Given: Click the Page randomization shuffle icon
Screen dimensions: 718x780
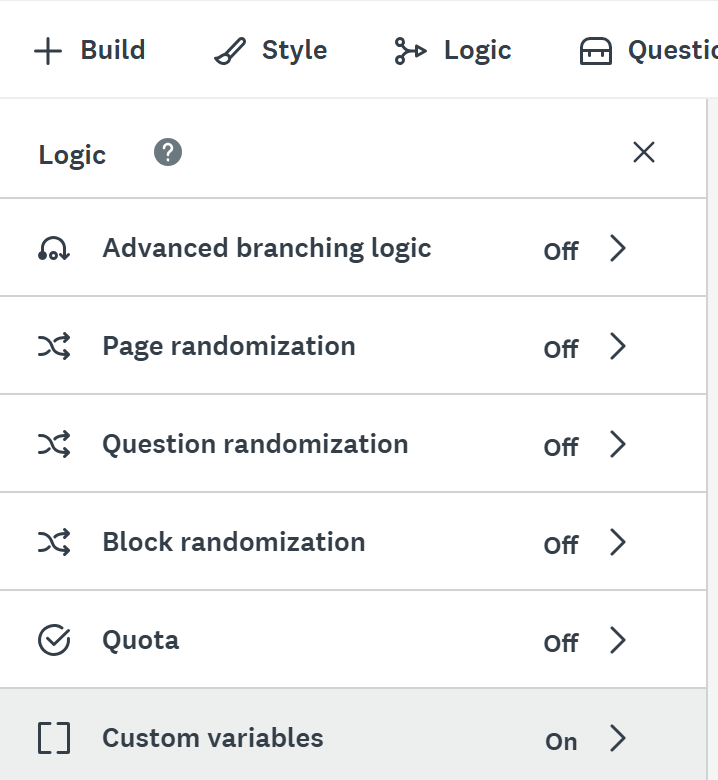Looking at the screenshot, I should (x=53, y=347).
